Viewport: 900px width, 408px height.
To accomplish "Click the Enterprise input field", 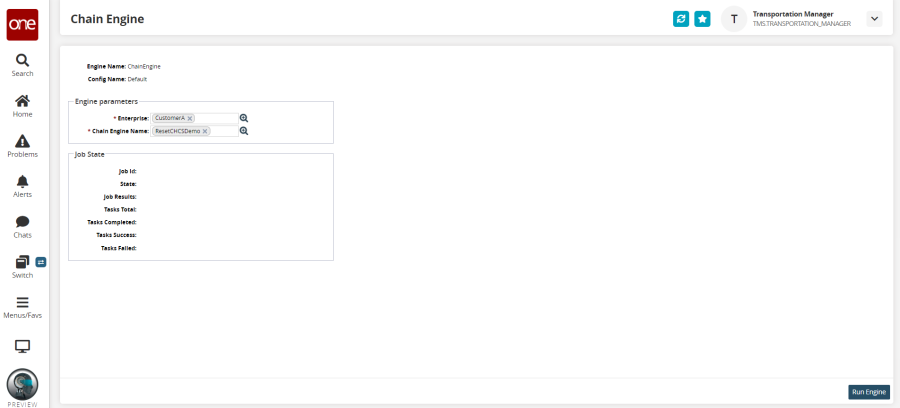I will click(216, 118).
